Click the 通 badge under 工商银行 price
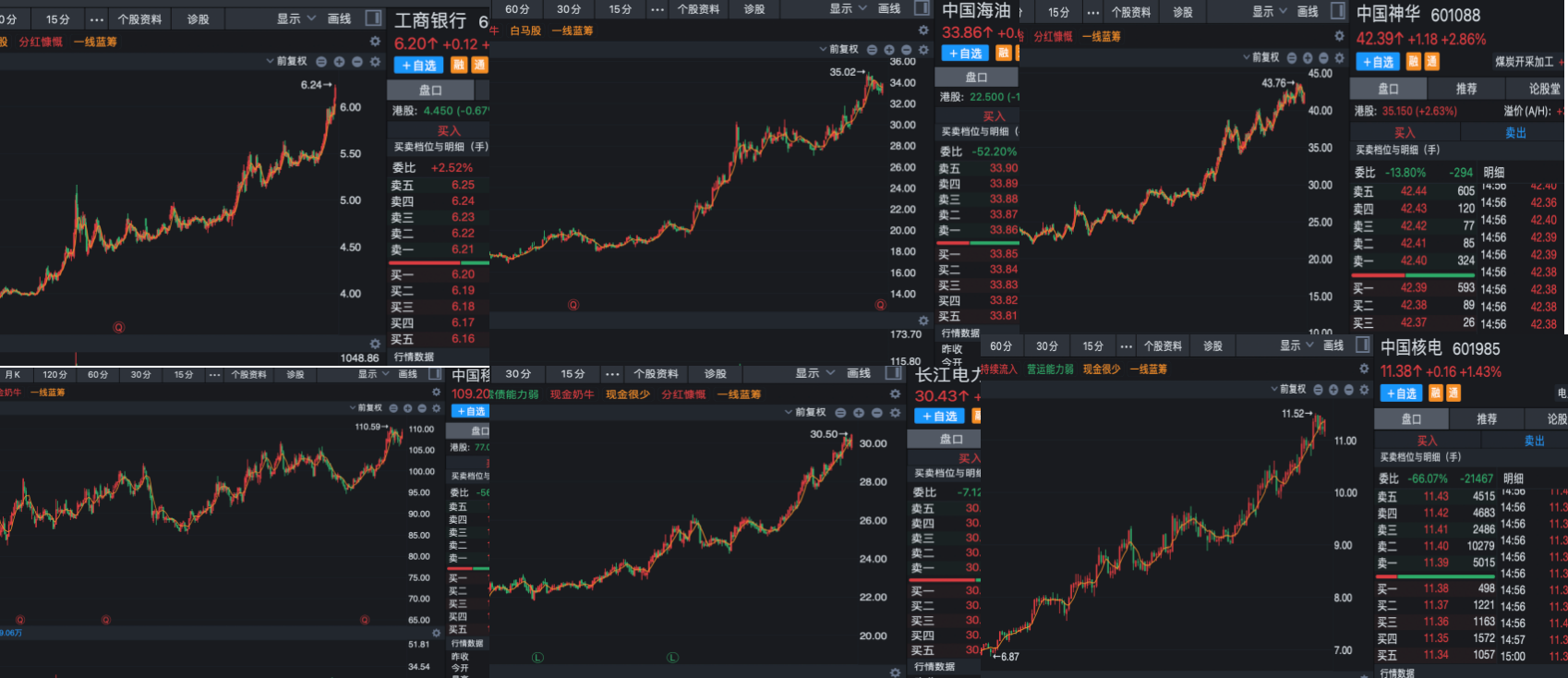The width and height of the screenshot is (1568, 678). [479, 65]
